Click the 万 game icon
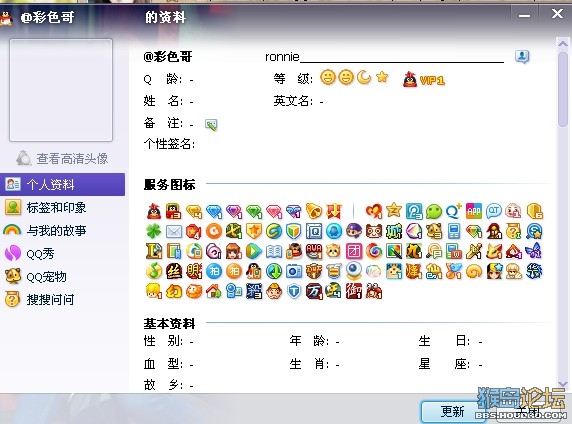The height and width of the screenshot is (424, 572). coord(314,291)
